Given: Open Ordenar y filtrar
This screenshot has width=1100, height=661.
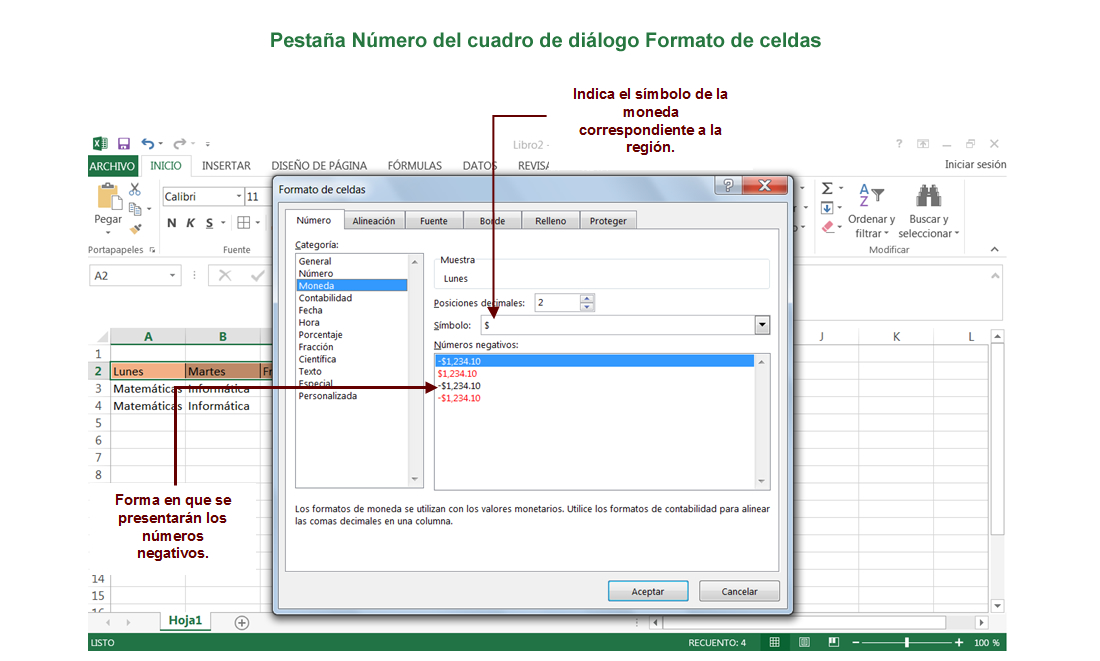Looking at the screenshot, I should pyautogui.click(x=871, y=211).
